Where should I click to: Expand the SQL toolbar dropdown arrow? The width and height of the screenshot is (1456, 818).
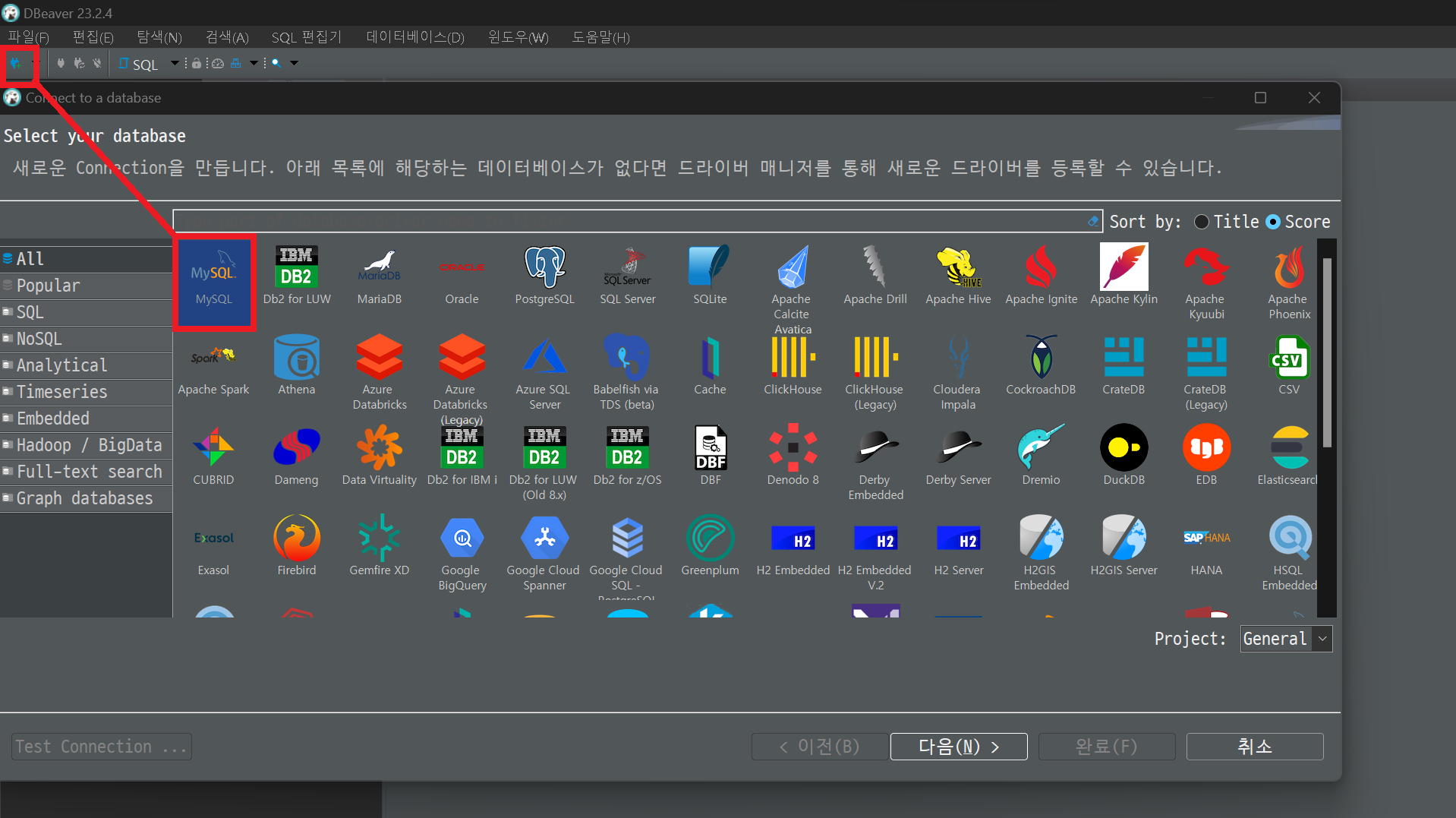coord(175,63)
